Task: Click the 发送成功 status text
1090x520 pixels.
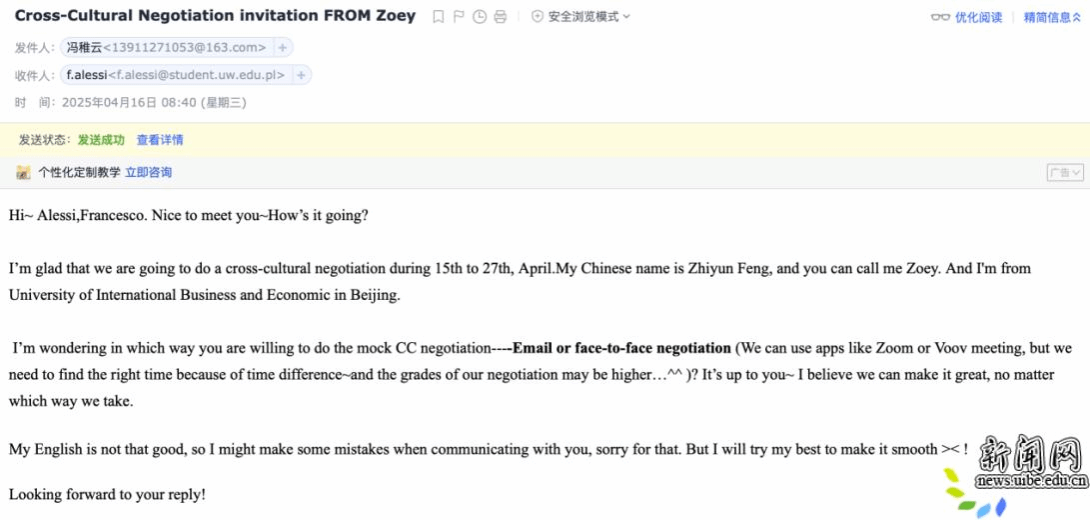Action: (x=101, y=140)
